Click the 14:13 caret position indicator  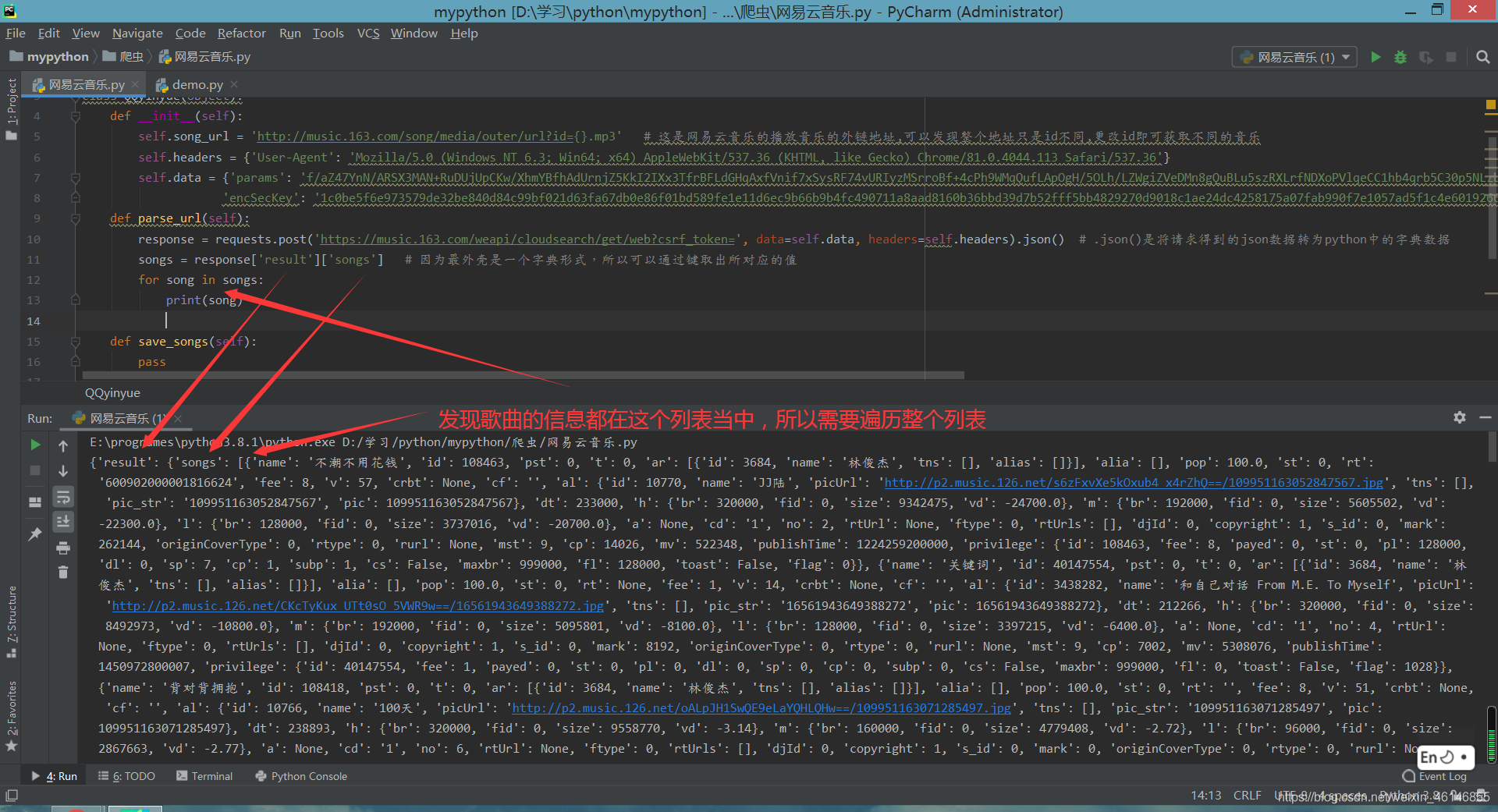[1205, 796]
